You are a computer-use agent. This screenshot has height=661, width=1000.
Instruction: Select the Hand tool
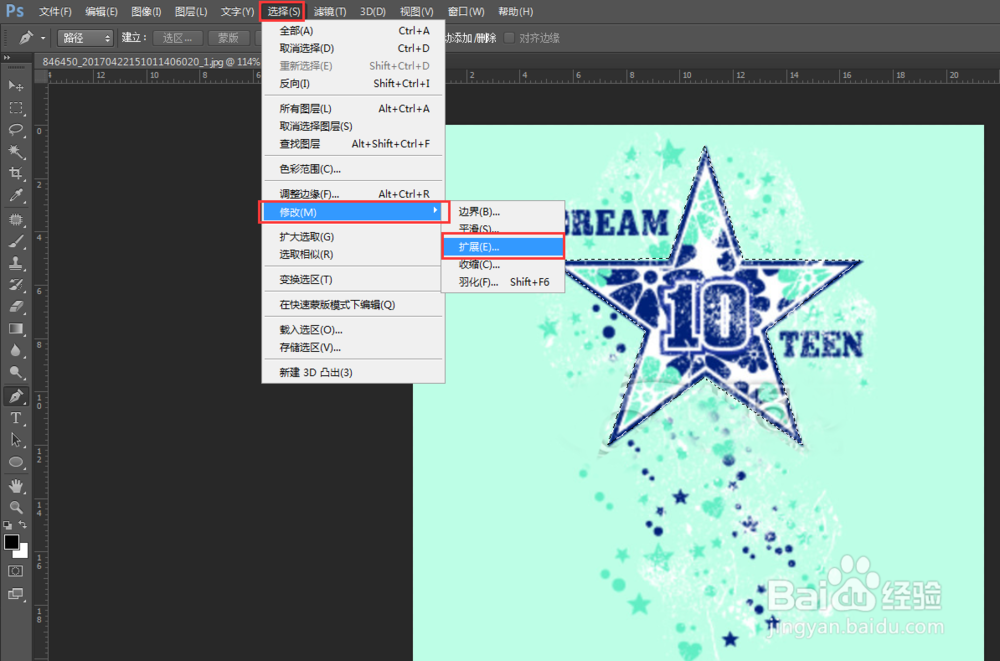(15, 485)
